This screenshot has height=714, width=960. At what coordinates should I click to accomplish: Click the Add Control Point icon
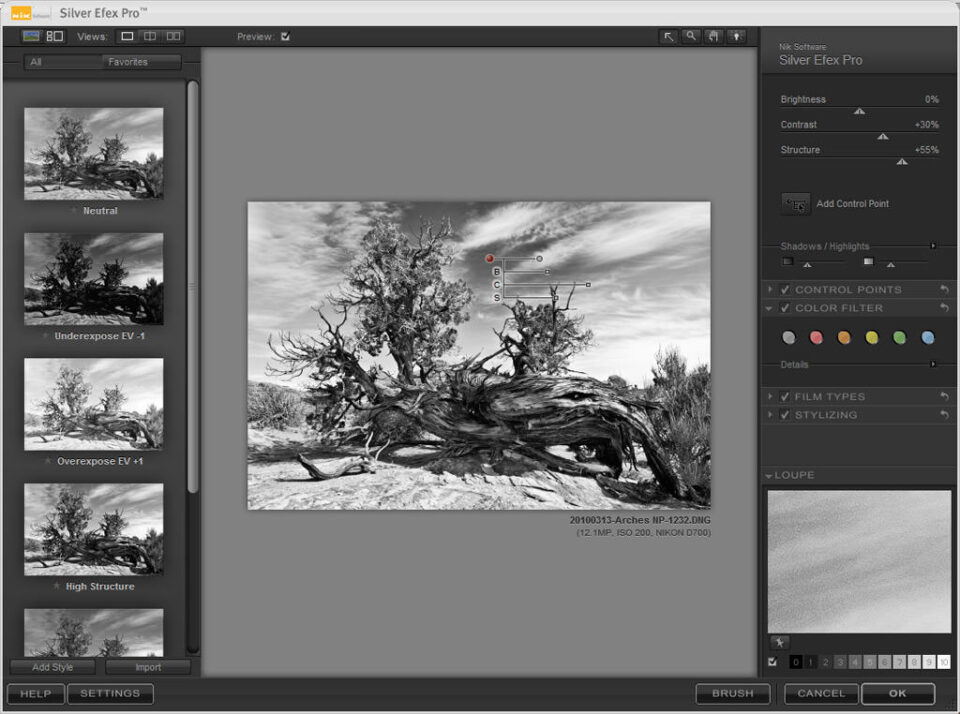(x=796, y=204)
